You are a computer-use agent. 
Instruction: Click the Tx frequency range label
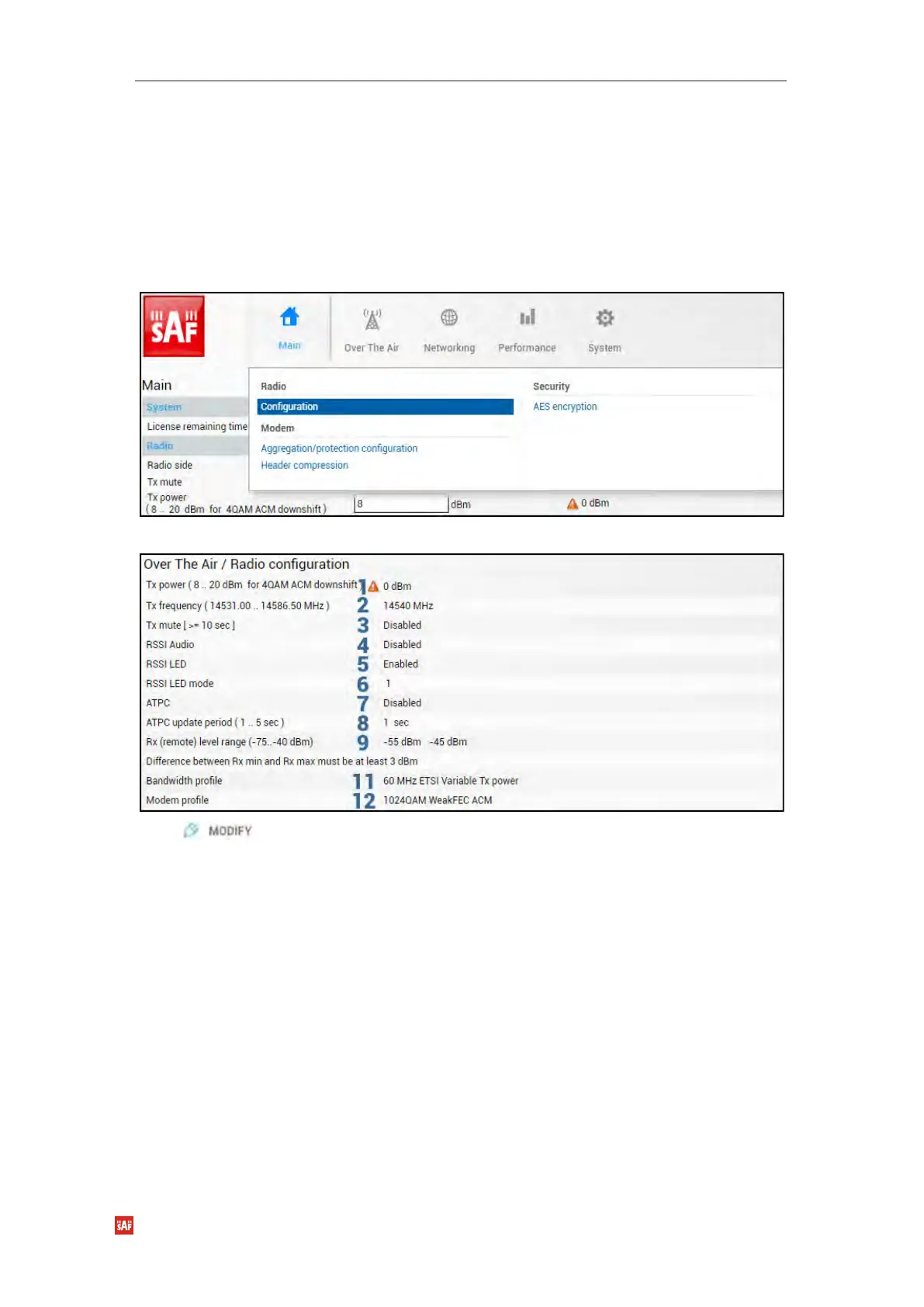(x=237, y=606)
